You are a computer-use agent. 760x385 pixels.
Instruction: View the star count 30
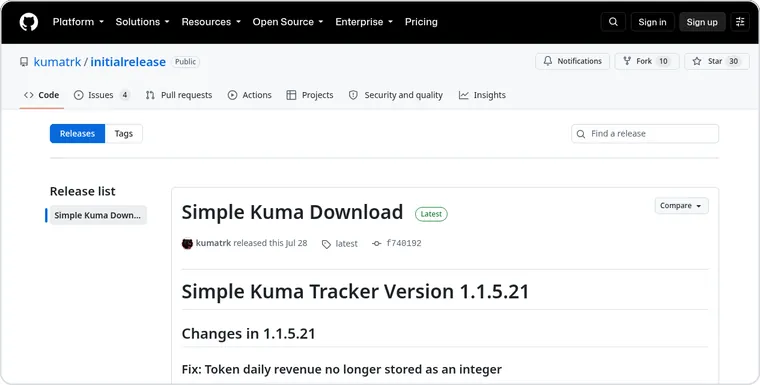coord(733,61)
